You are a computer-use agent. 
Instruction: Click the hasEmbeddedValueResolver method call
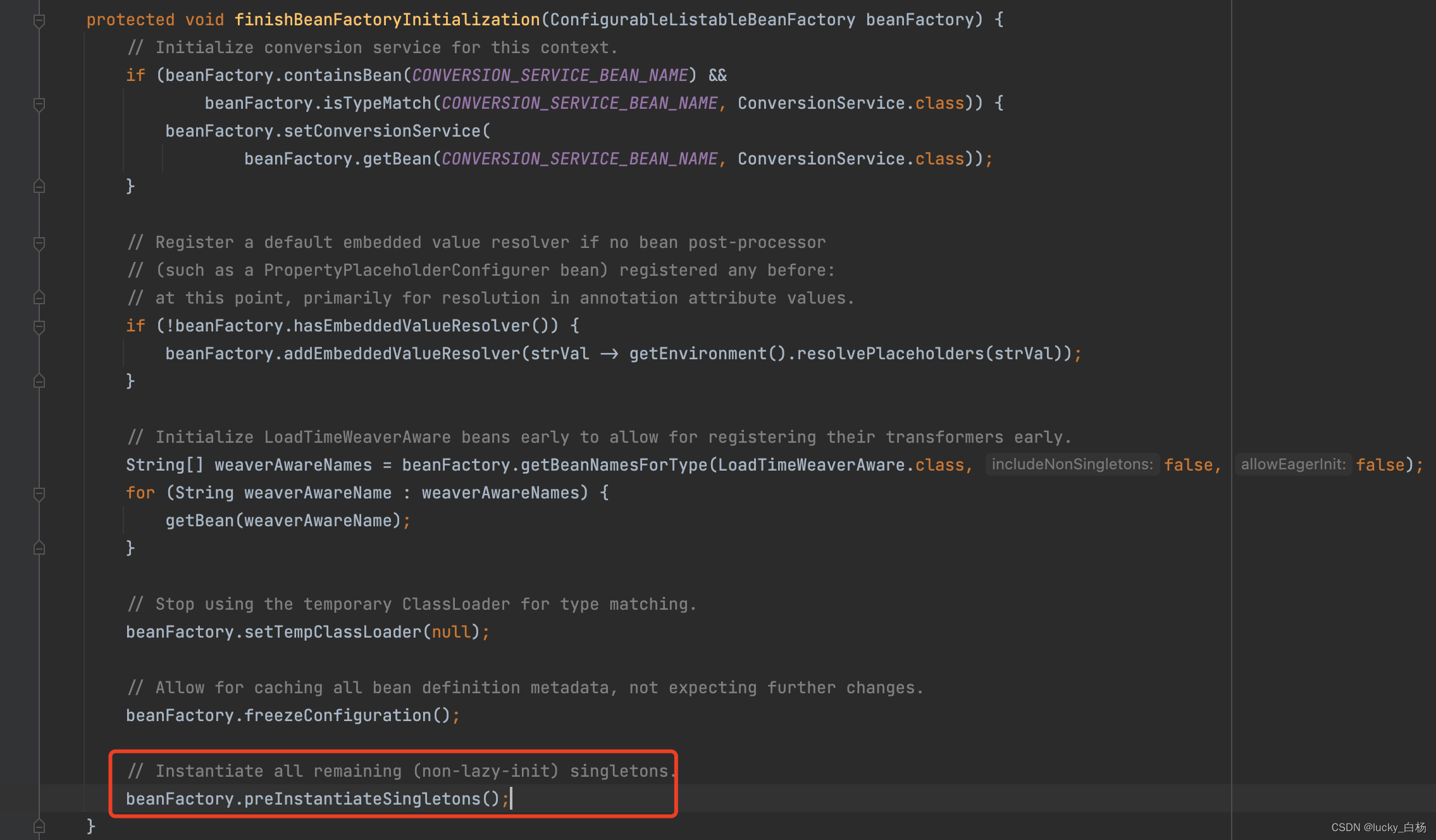point(411,326)
